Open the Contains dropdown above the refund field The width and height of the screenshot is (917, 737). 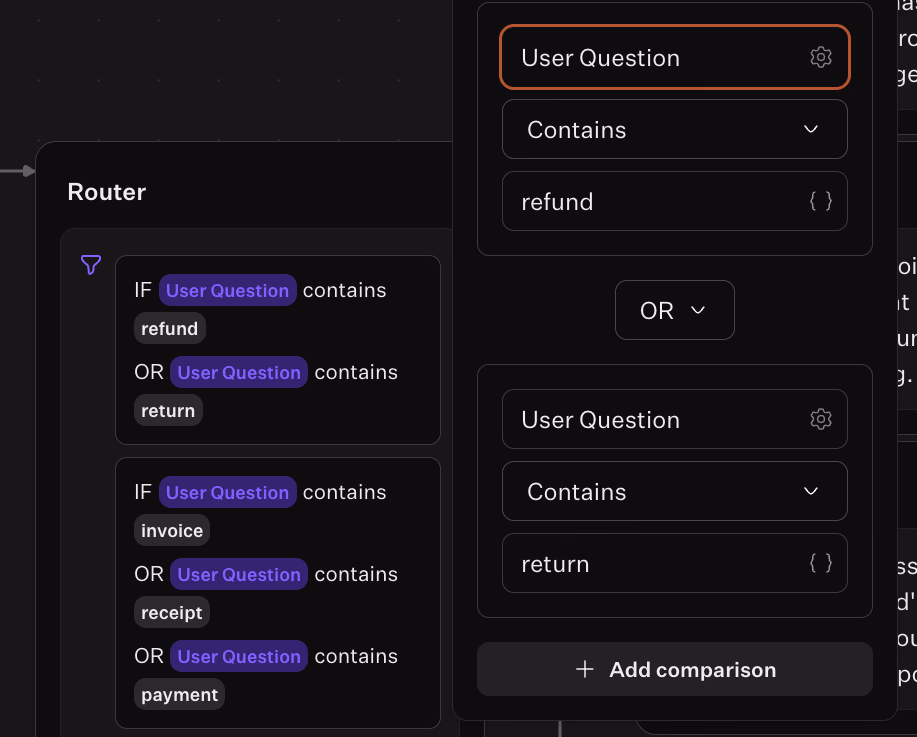(674, 130)
